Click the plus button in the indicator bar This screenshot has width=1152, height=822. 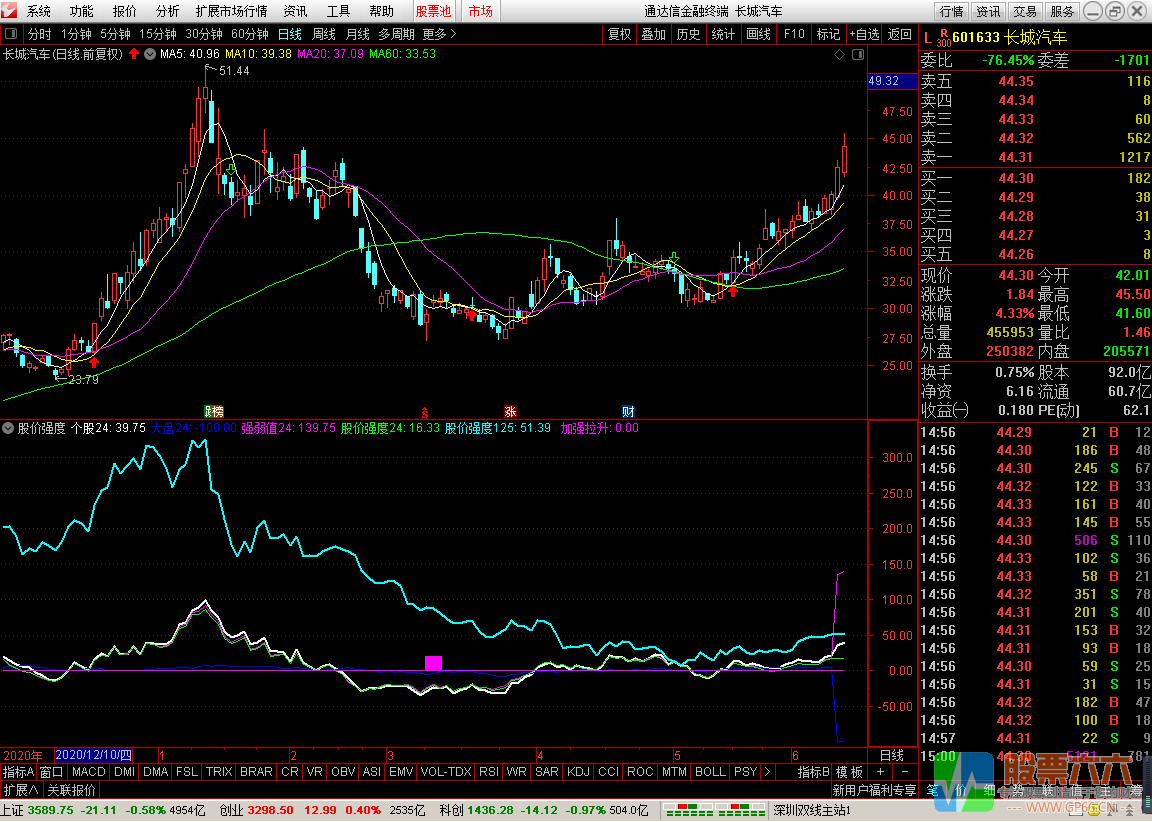click(880, 771)
